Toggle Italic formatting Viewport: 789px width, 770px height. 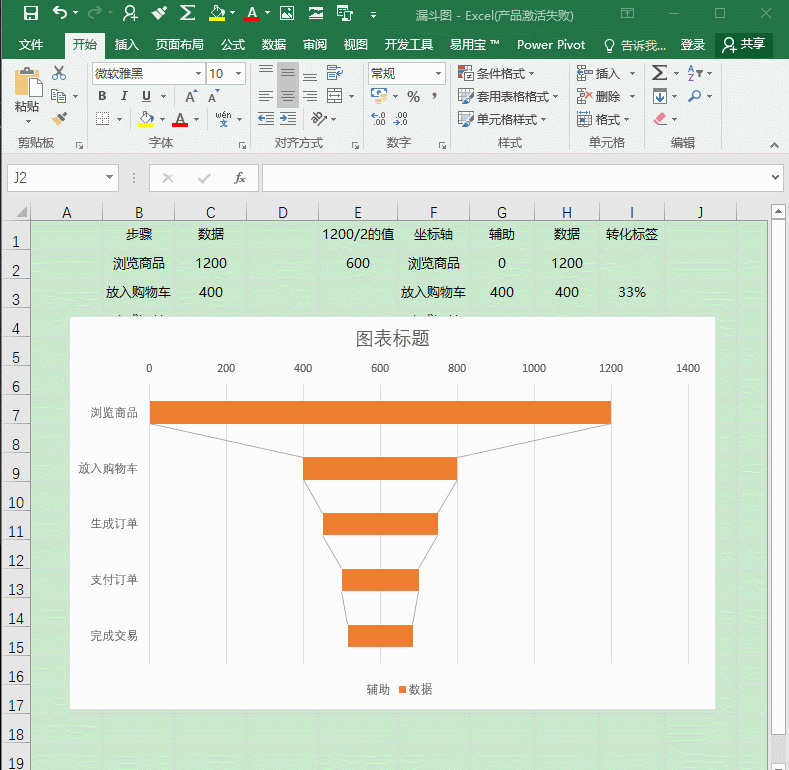pos(124,96)
